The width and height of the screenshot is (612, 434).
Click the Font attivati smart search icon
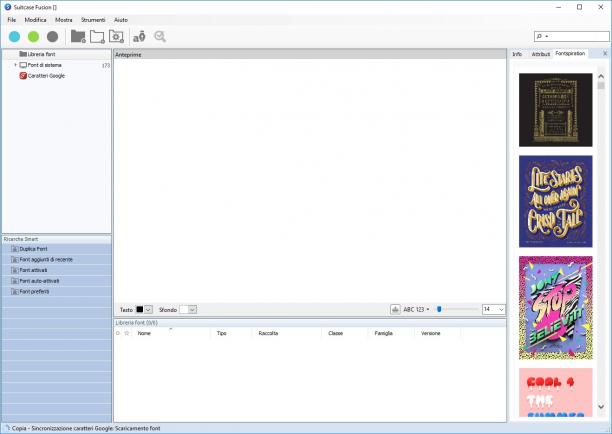click(x=15, y=270)
